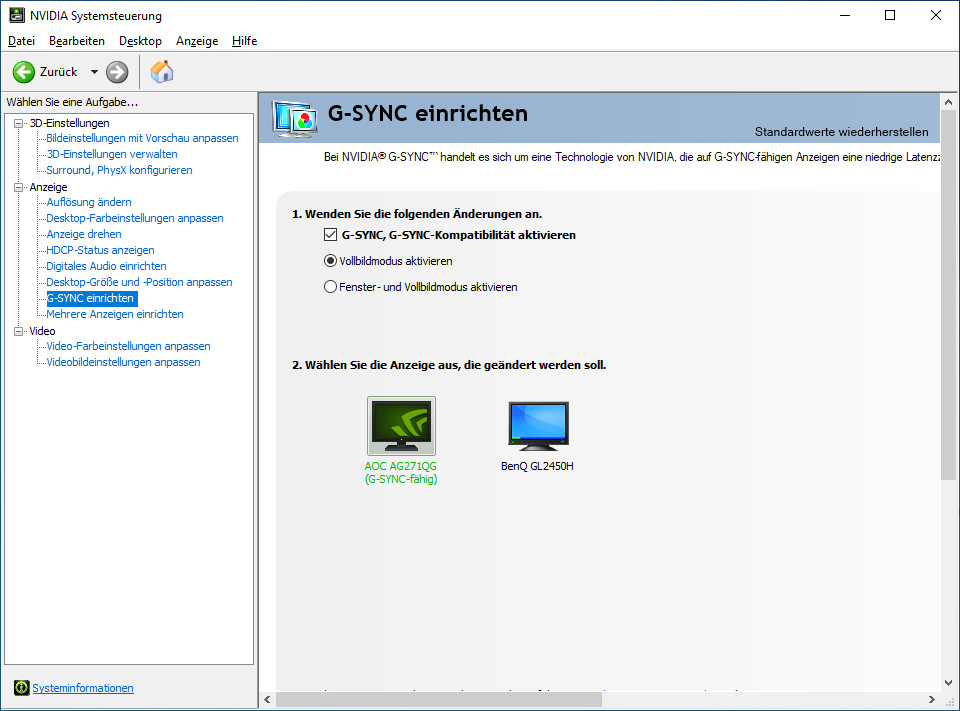Collapse the Video tree branch

tap(17, 330)
